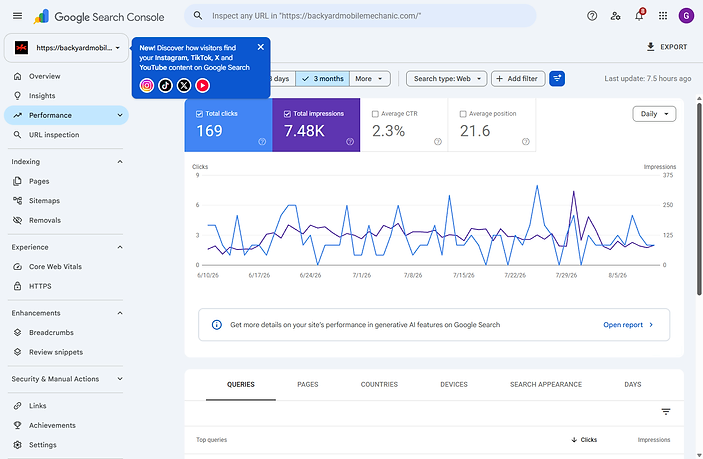This screenshot has width=703, height=459.
Task: Open the Search type: Web dropdown
Action: point(447,79)
